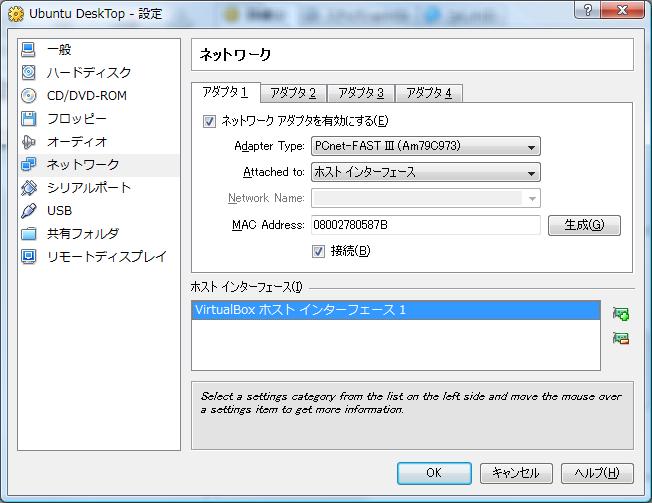Open the Adapter Type dropdown

pyautogui.click(x=426, y=146)
